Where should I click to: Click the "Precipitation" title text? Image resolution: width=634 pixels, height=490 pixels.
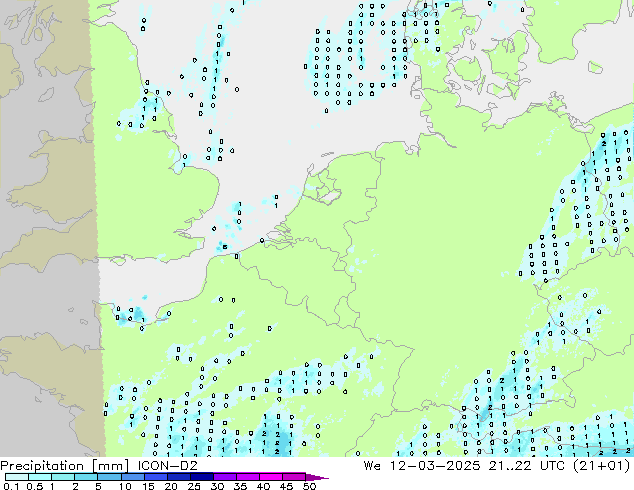click(42, 466)
